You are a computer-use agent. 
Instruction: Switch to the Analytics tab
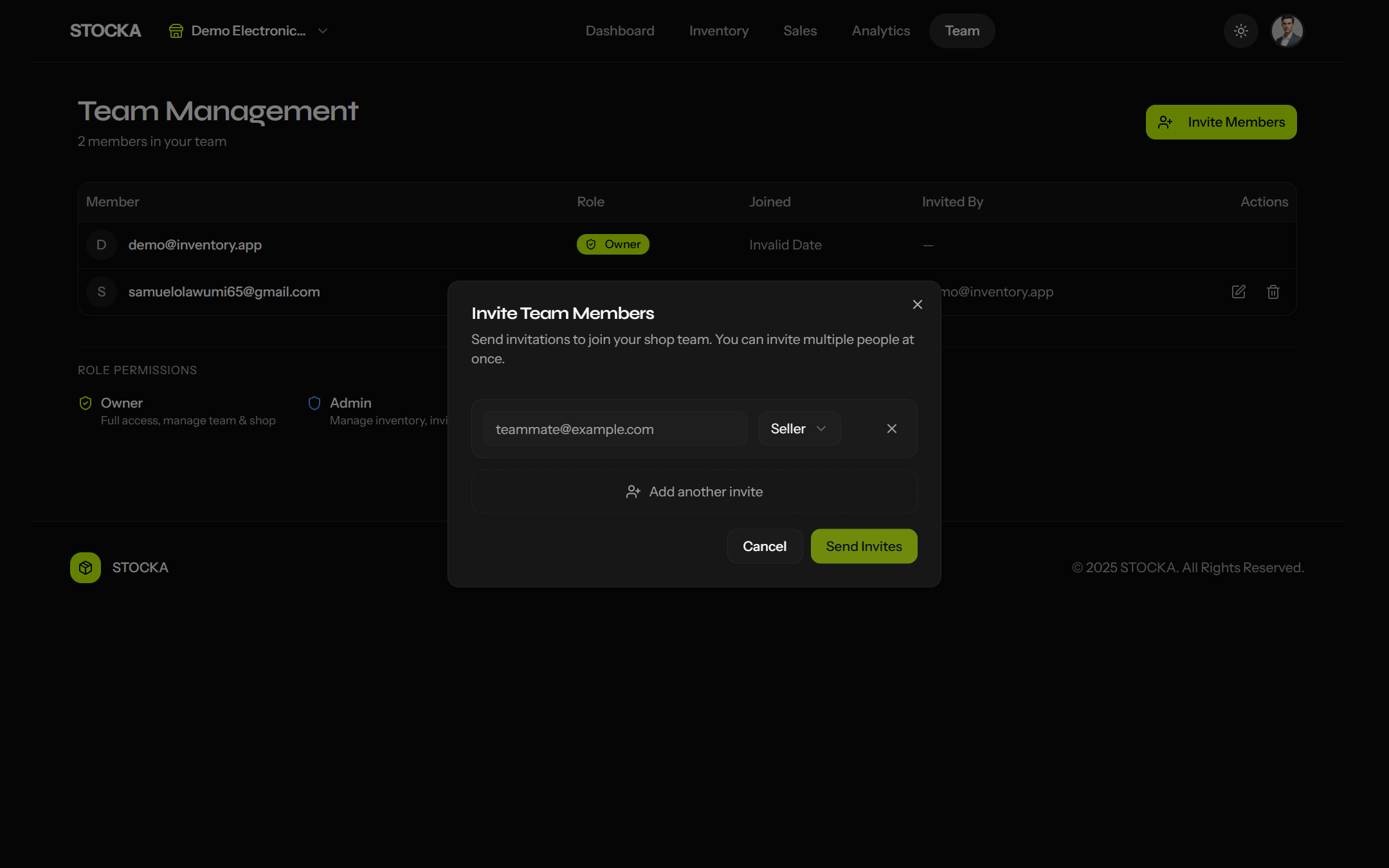tap(880, 31)
